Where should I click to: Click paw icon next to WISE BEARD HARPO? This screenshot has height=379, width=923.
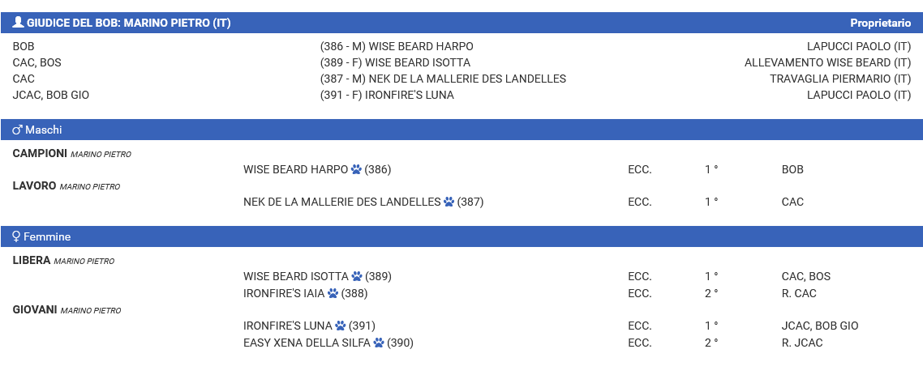pyautogui.click(x=356, y=169)
